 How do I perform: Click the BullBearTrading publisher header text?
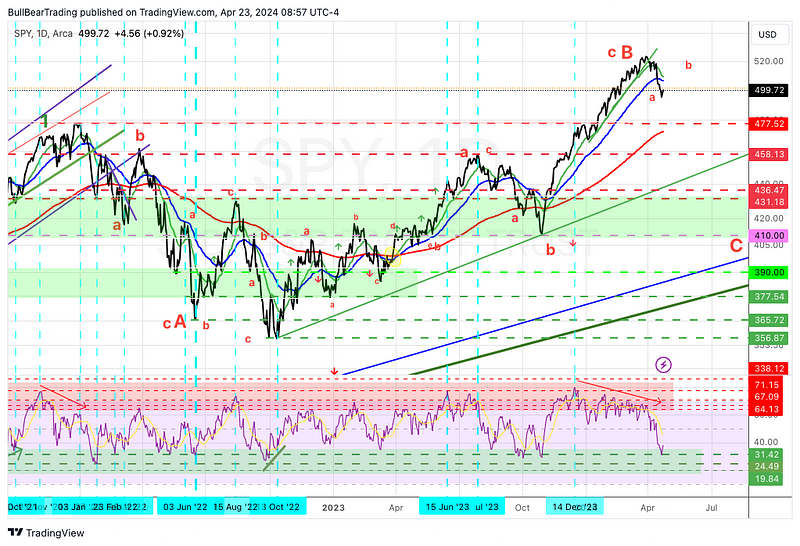(173, 12)
